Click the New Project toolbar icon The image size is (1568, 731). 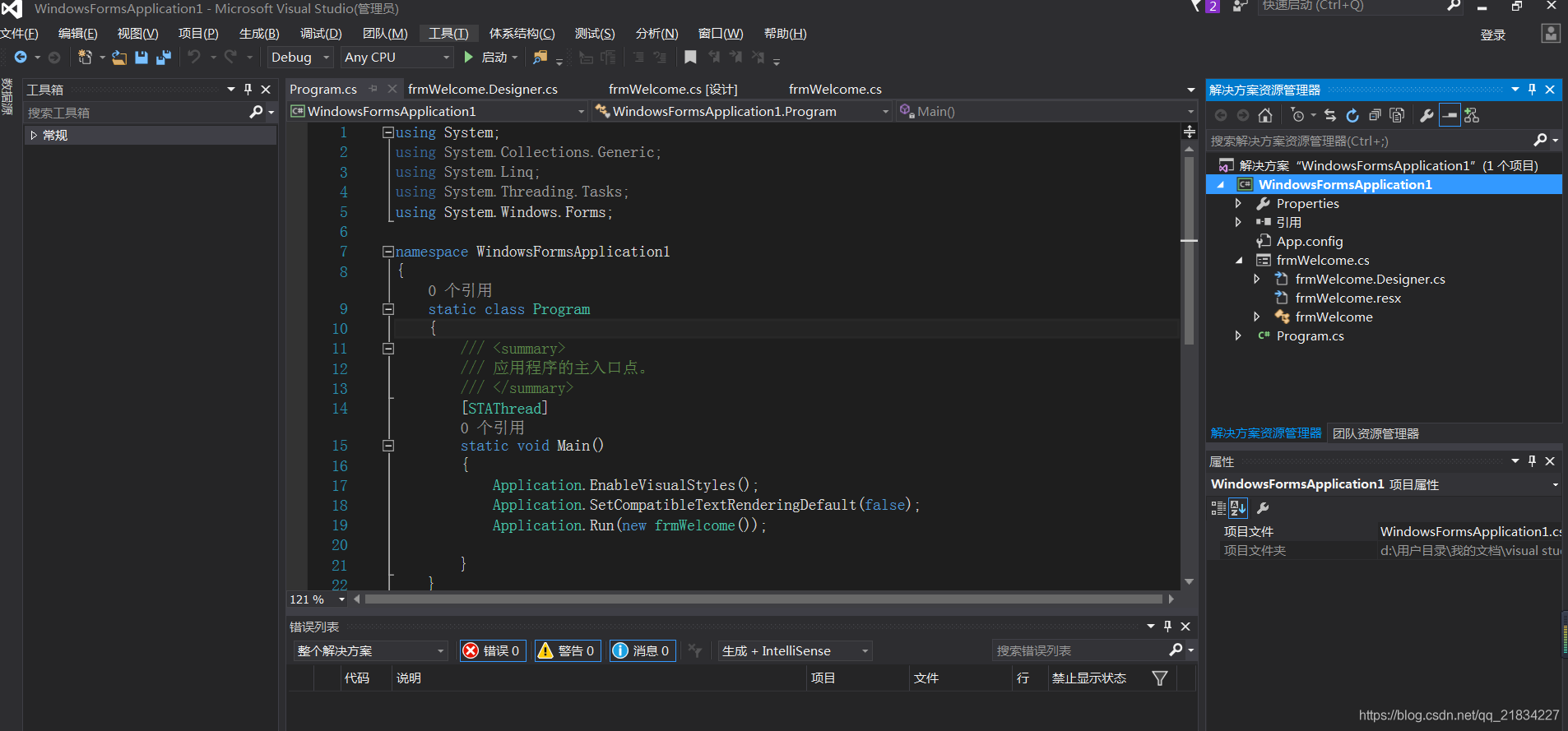click(x=85, y=57)
